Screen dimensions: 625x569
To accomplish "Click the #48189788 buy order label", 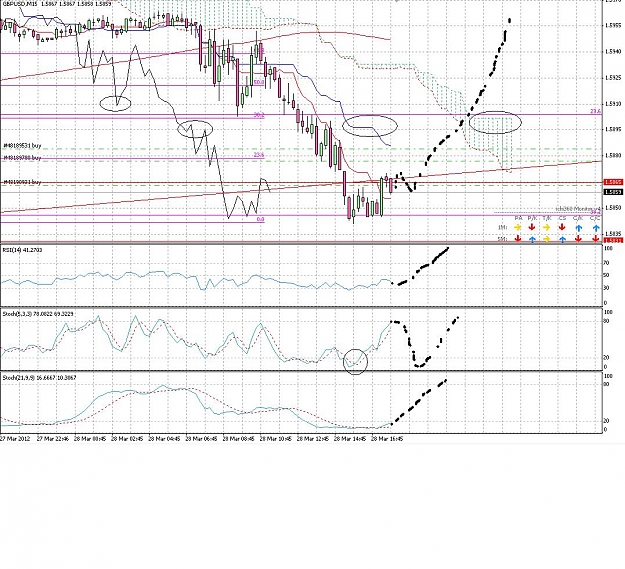I will [22, 158].
